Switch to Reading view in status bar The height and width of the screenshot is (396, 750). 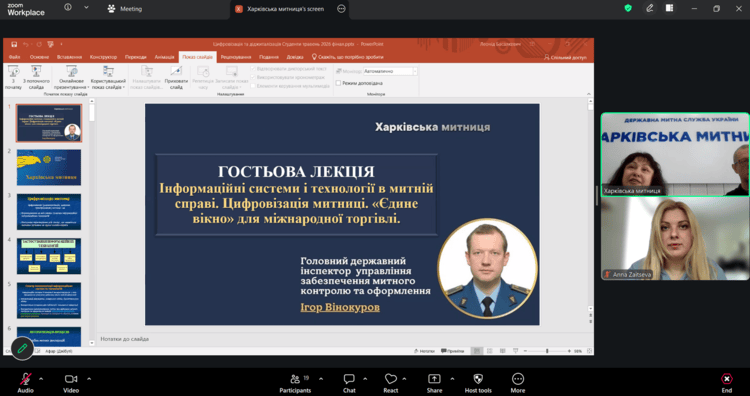(x=502, y=351)
